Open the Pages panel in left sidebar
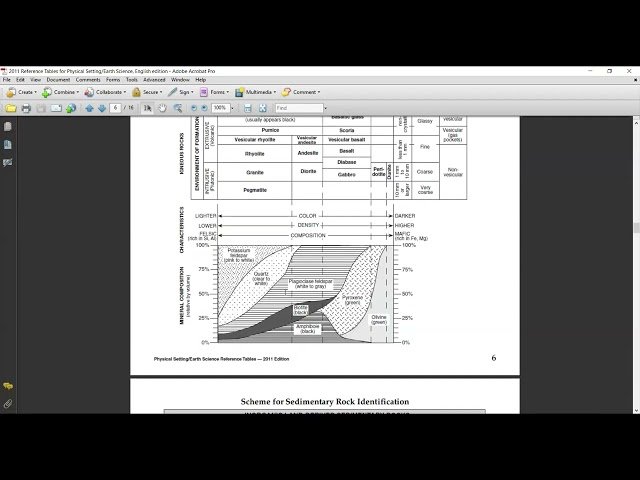Image resolution: width=640 pixels, height=480 pixels. (x=7, y=127)
